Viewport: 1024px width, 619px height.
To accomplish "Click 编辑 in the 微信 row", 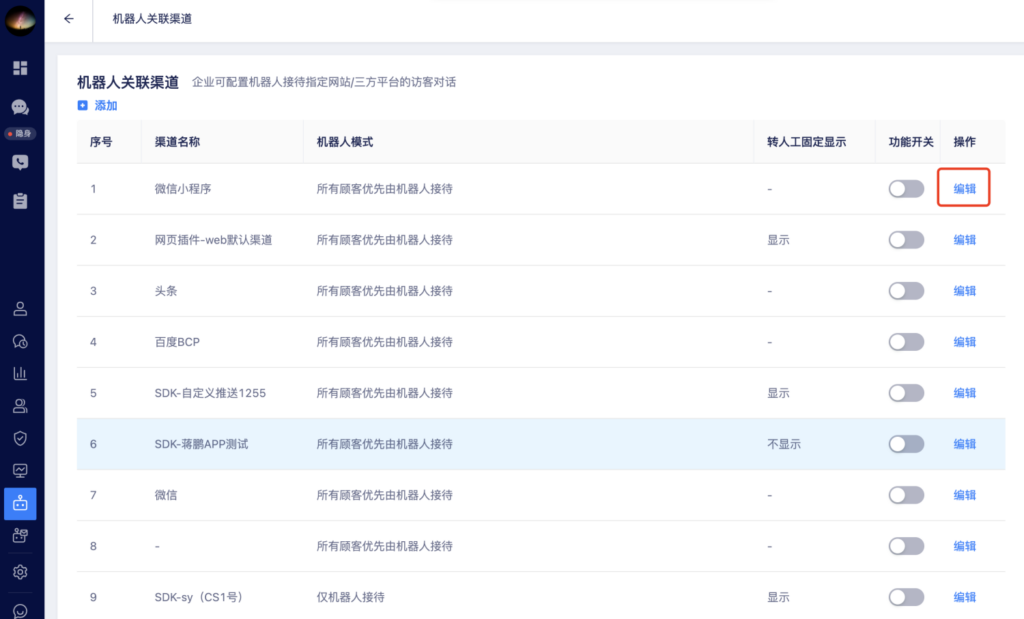I will 965,495.
